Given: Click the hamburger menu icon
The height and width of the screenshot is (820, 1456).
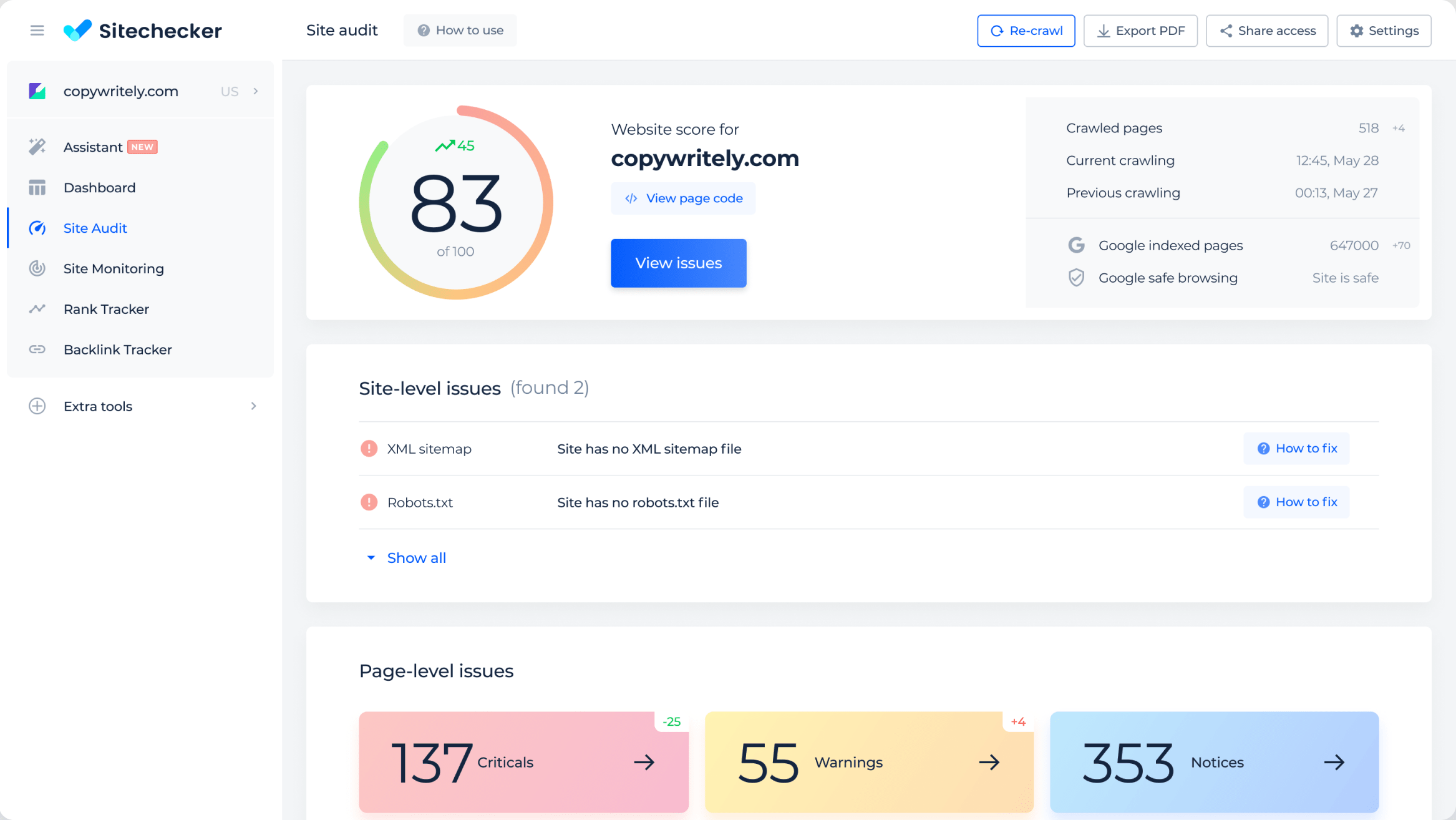Looking at the screenshot, I should 36,30.
